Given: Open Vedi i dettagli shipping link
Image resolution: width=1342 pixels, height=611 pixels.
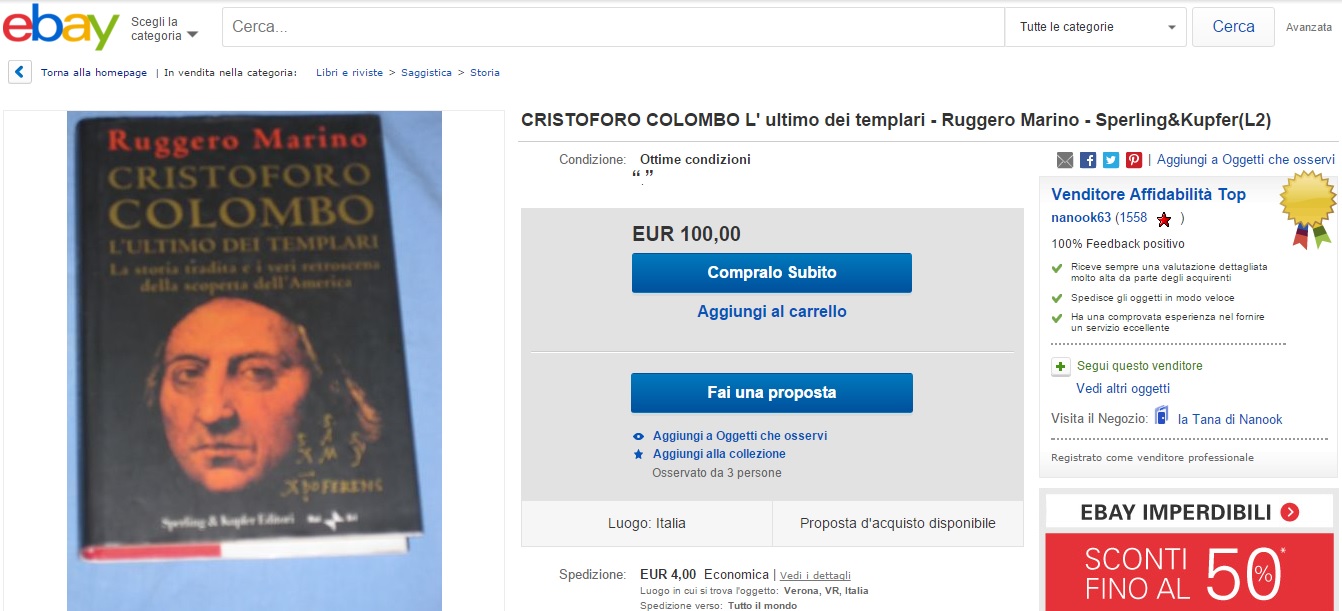Looking at the screenshot, I should click(x=815, y=575).
